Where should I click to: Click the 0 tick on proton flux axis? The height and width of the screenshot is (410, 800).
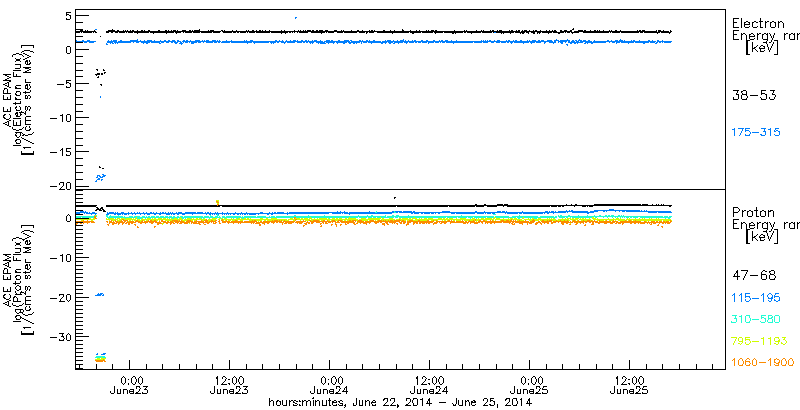[x=66, y=218]
